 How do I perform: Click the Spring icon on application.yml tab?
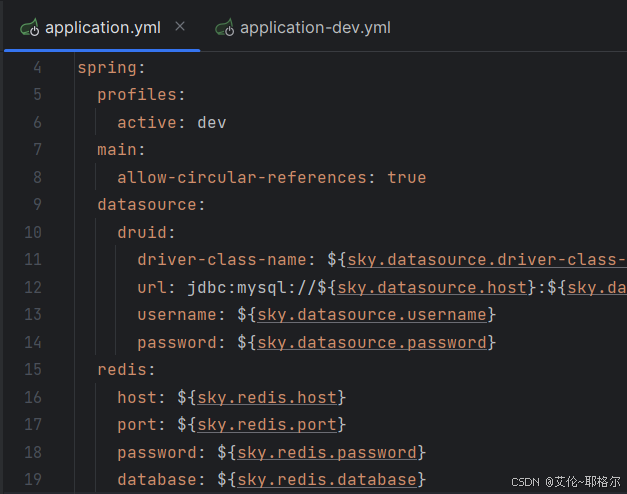coord(30,28)
